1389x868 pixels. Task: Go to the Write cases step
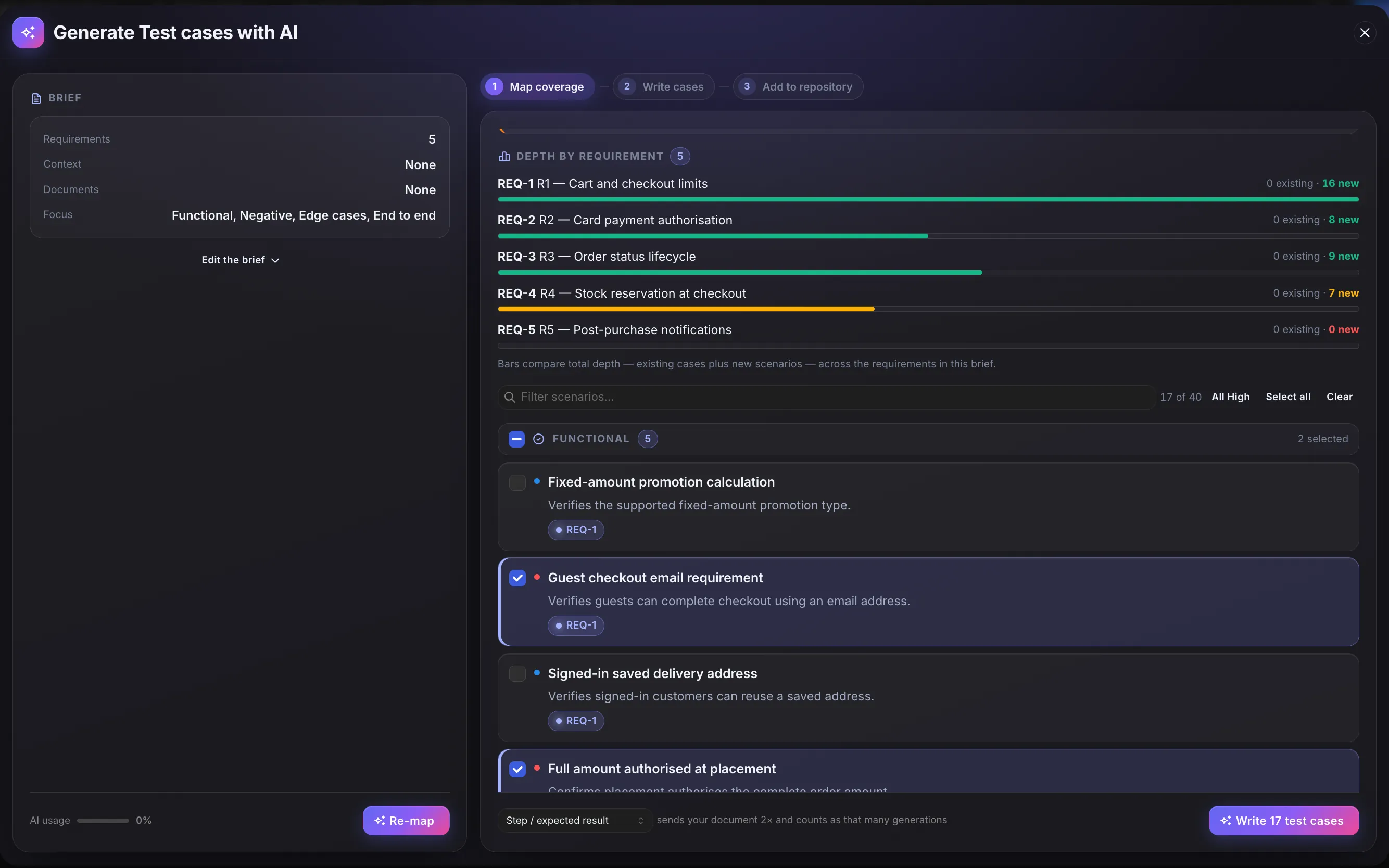click(663, 87)
